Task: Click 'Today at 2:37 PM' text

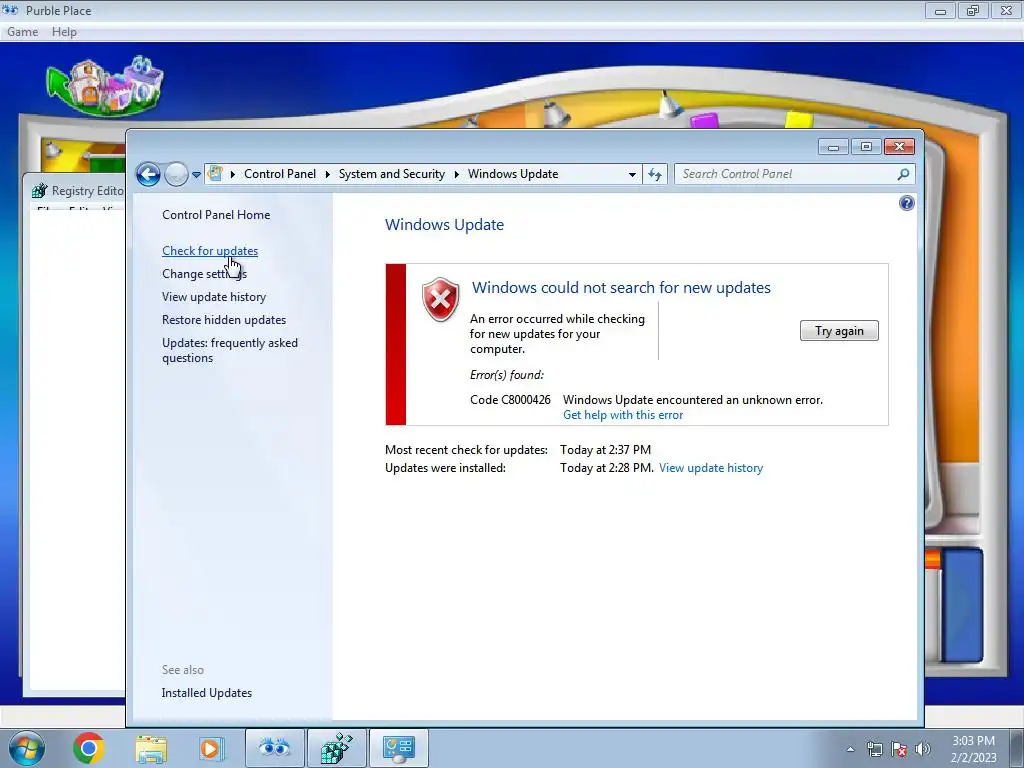Action: (x=605, y=450)
